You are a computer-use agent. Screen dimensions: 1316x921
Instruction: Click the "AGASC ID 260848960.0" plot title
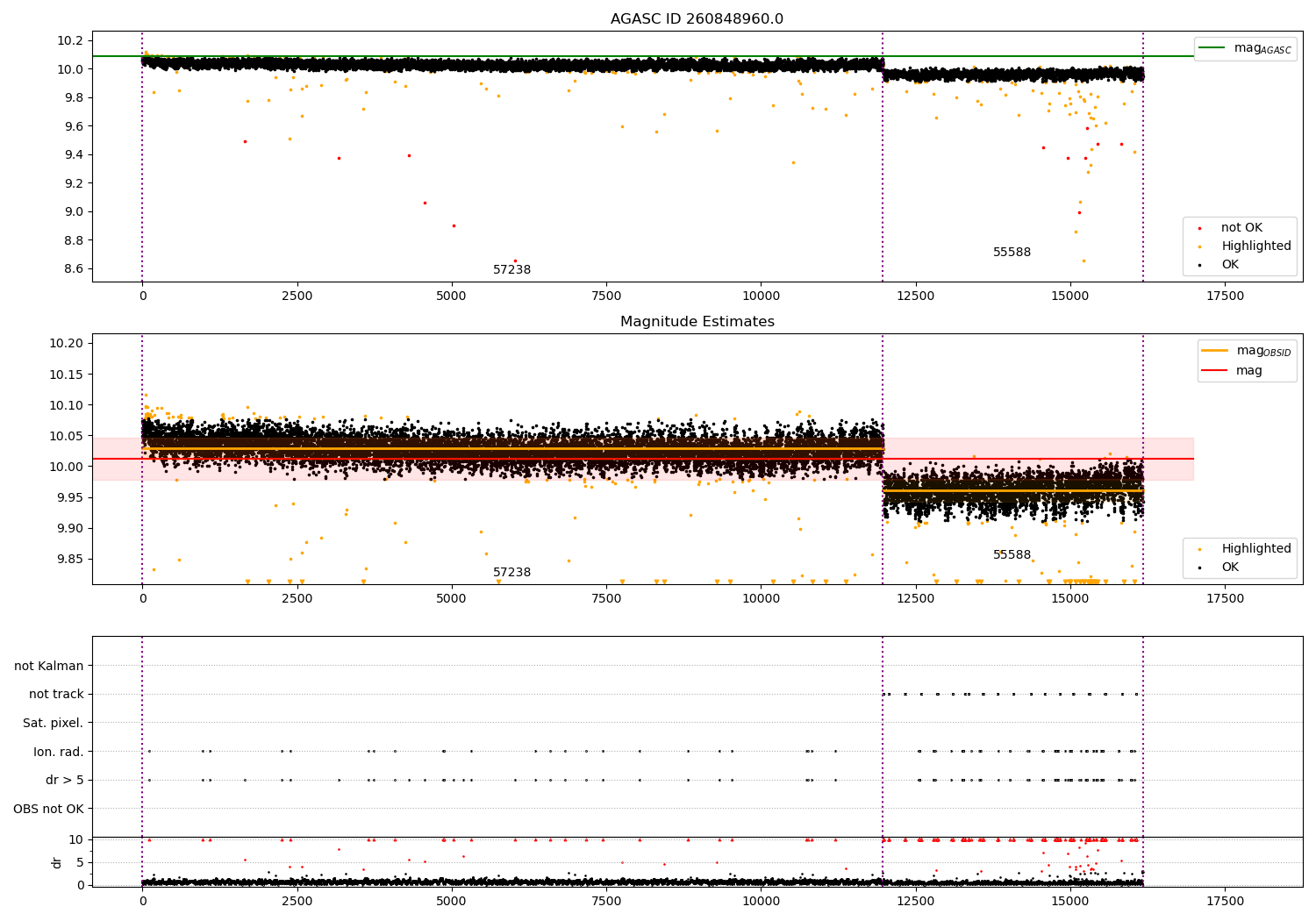(x=697, y=19)
